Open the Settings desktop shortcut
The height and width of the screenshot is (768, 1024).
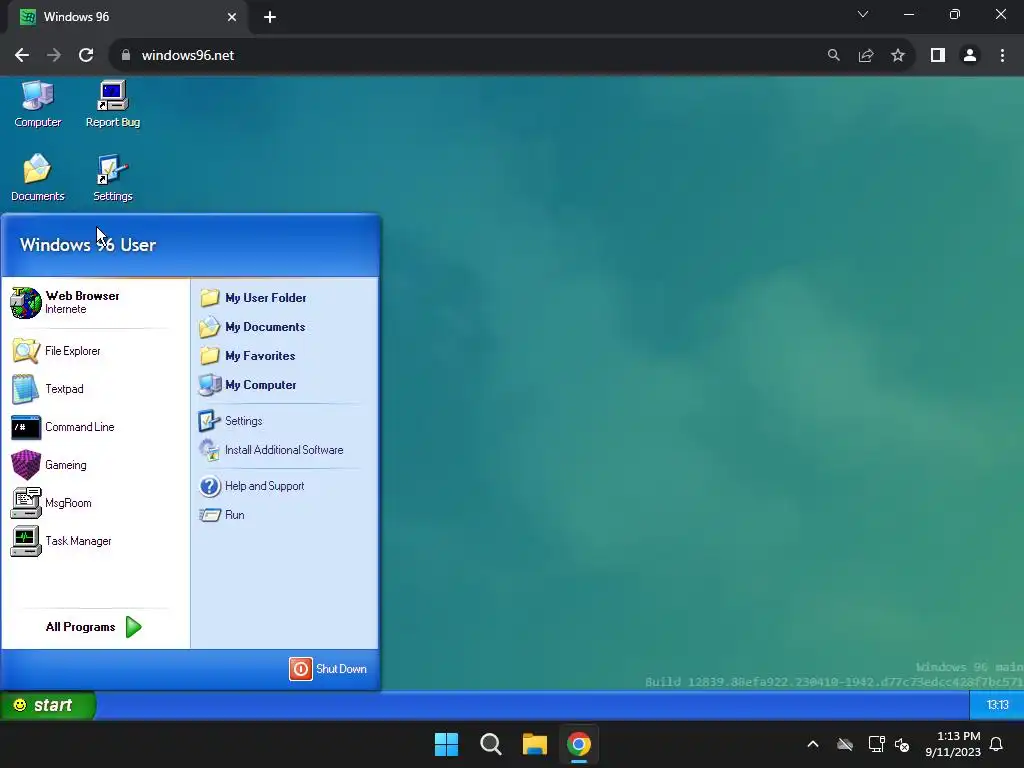(112, 178)
